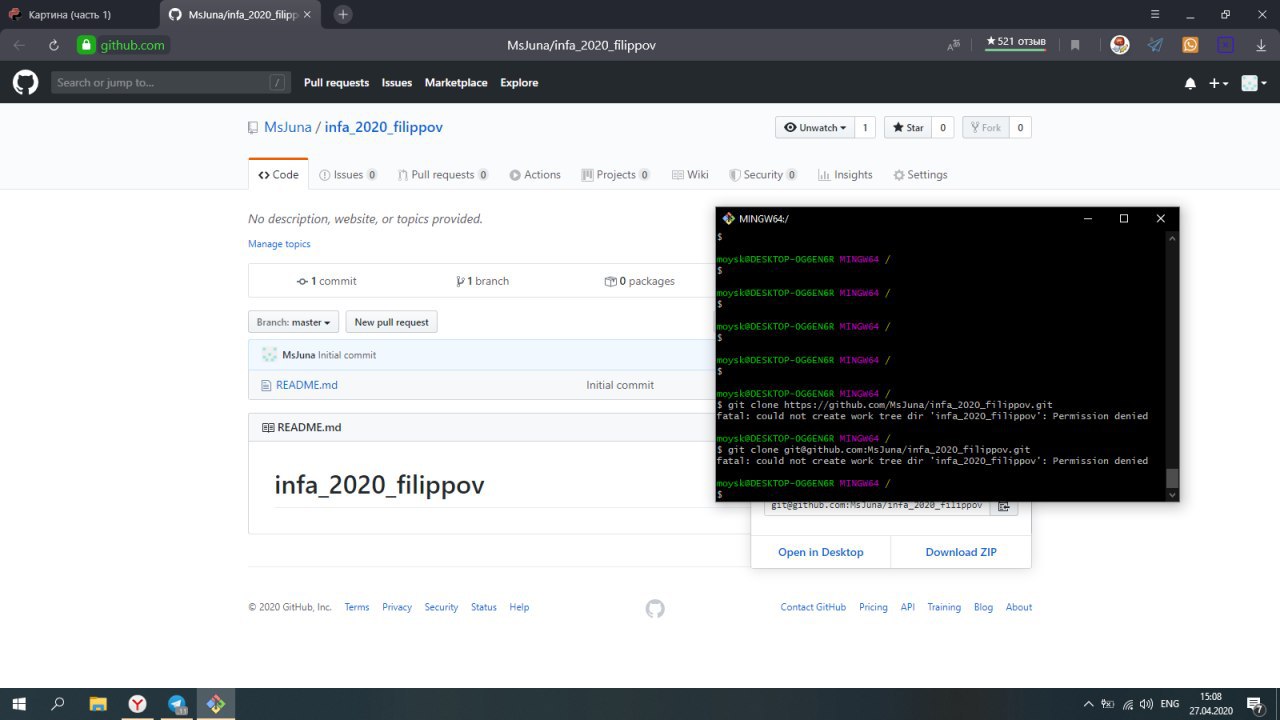Viewport: 1280px width, 720px height.
Task: Open the Privacy footer link
Action: (397, 607)
